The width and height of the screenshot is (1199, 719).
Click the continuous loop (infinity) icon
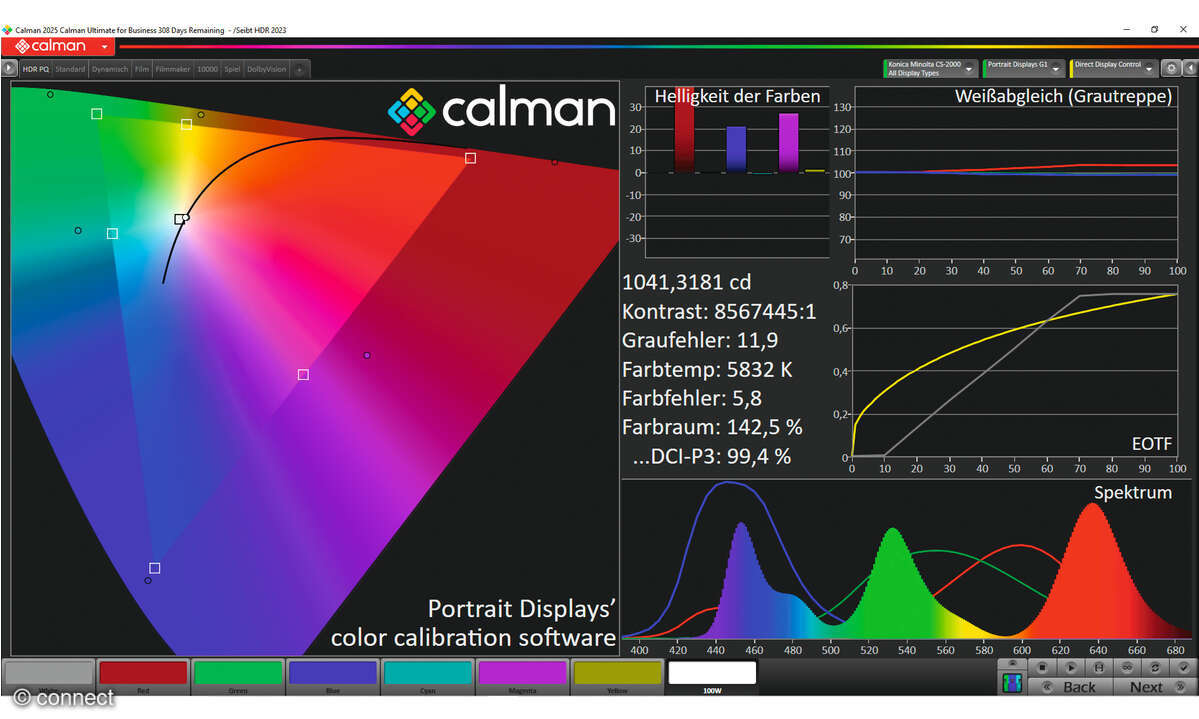click(1127, 667)
